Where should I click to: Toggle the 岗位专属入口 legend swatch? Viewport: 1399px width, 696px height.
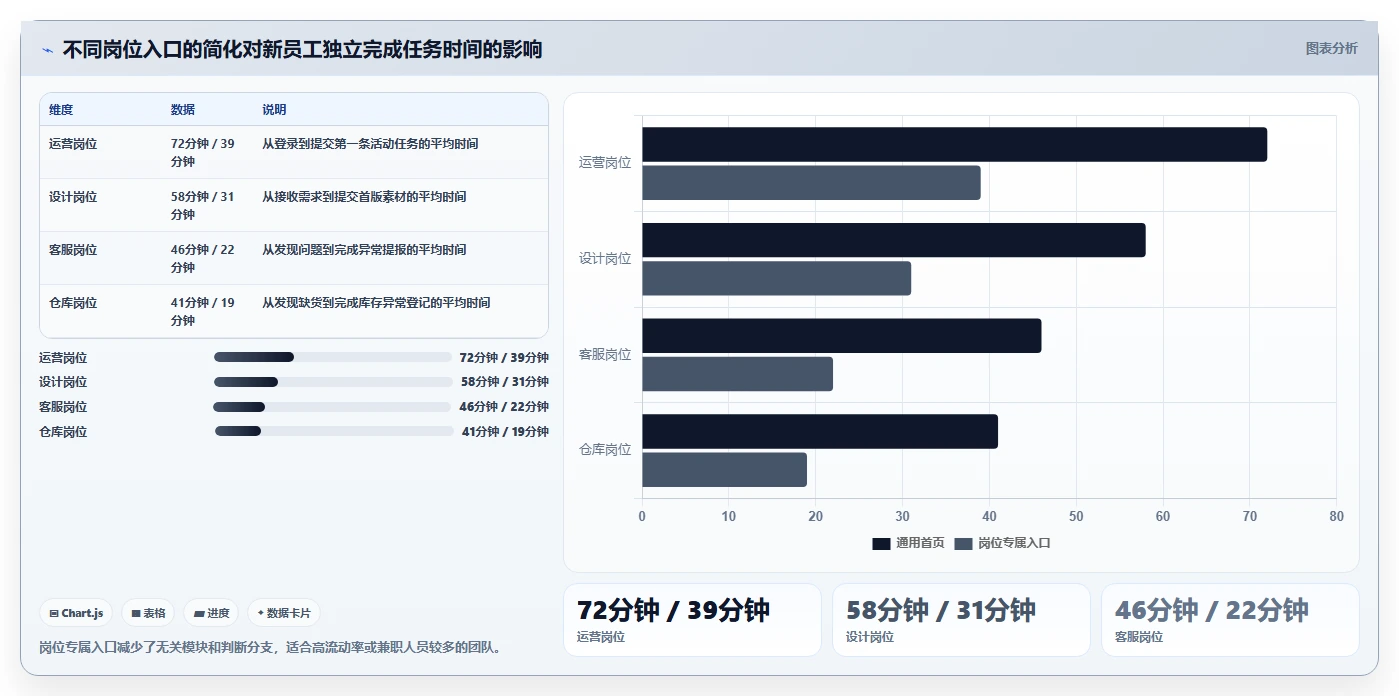(x=963, y=543)
